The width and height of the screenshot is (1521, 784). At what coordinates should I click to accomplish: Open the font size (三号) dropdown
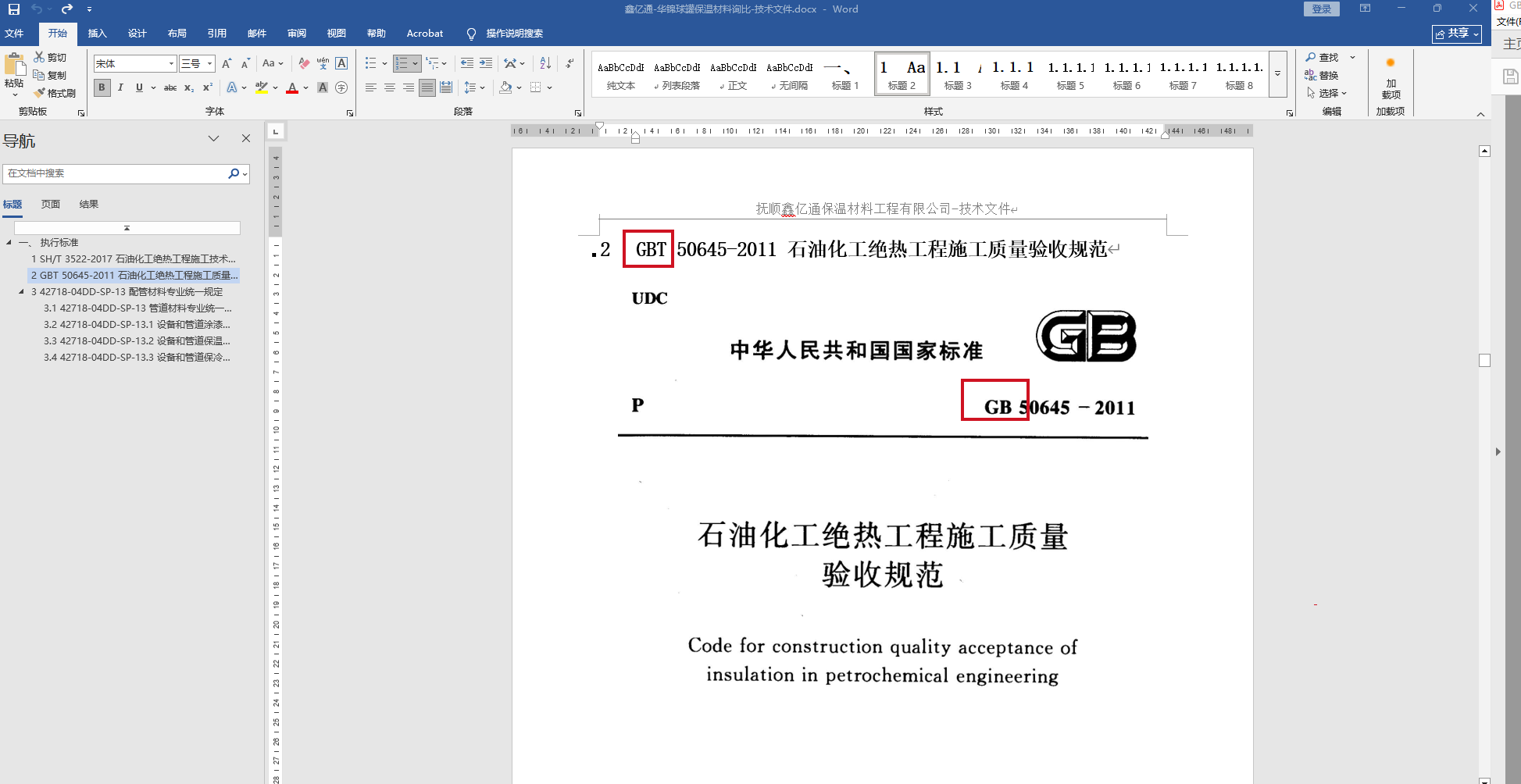209,63
